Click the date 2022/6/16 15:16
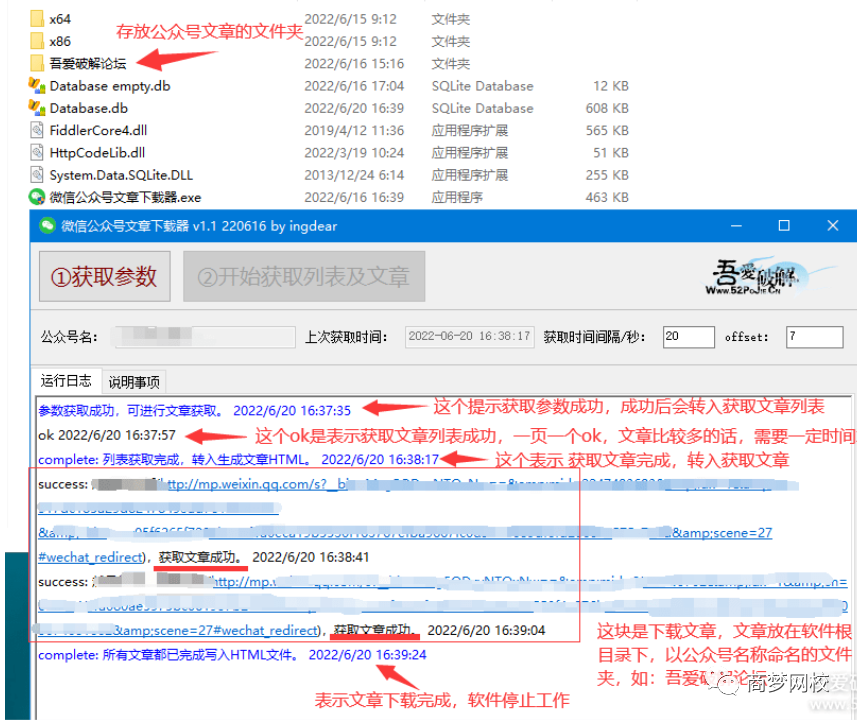 354,64
